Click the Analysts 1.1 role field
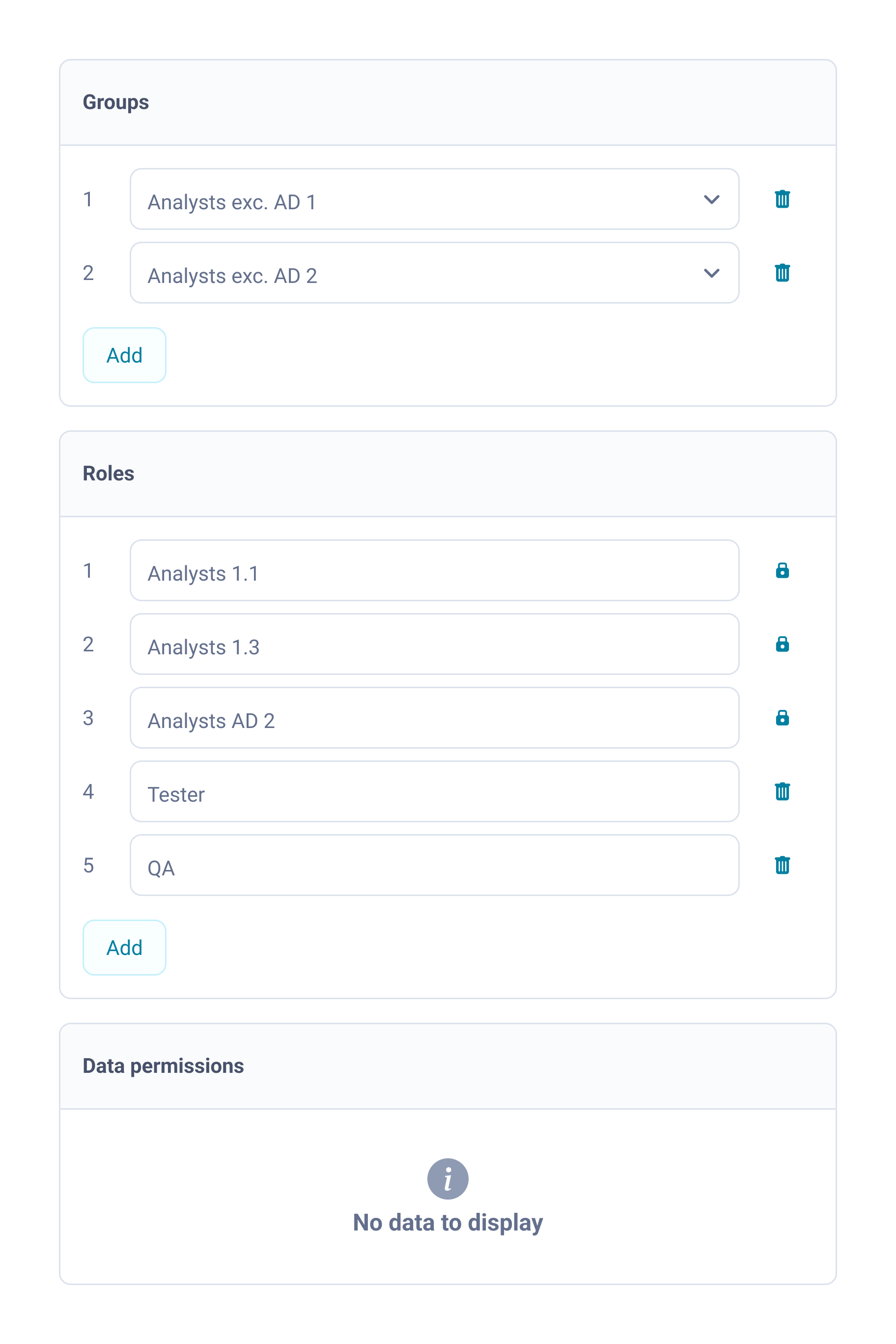The width and height of the screenshot is (896, 1344). coord(434,570)
